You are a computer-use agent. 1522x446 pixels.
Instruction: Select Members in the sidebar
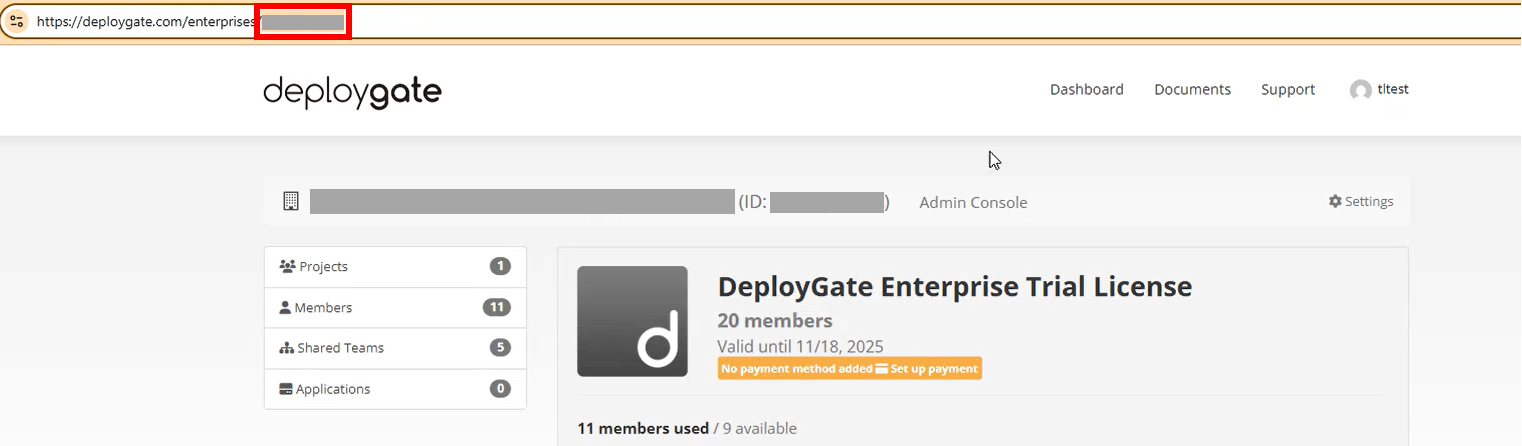395,308
